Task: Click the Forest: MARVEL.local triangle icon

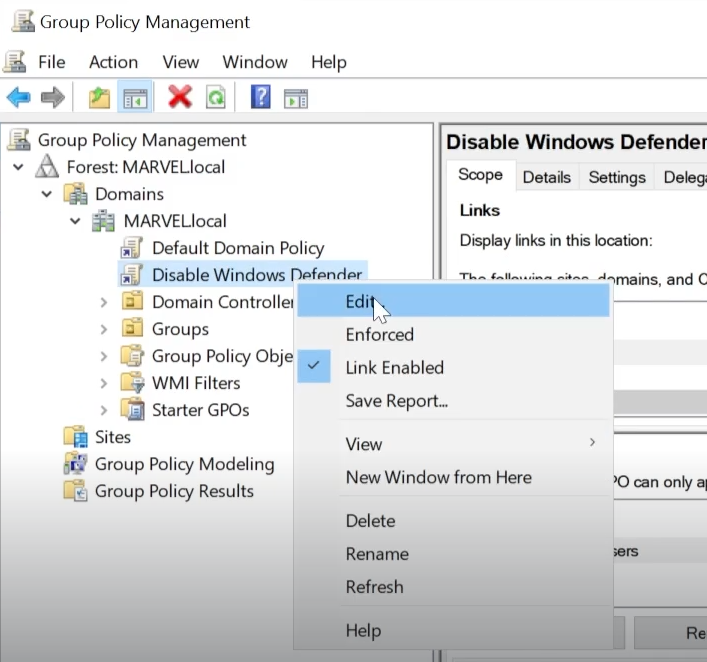Action: (x=47, y=166)
